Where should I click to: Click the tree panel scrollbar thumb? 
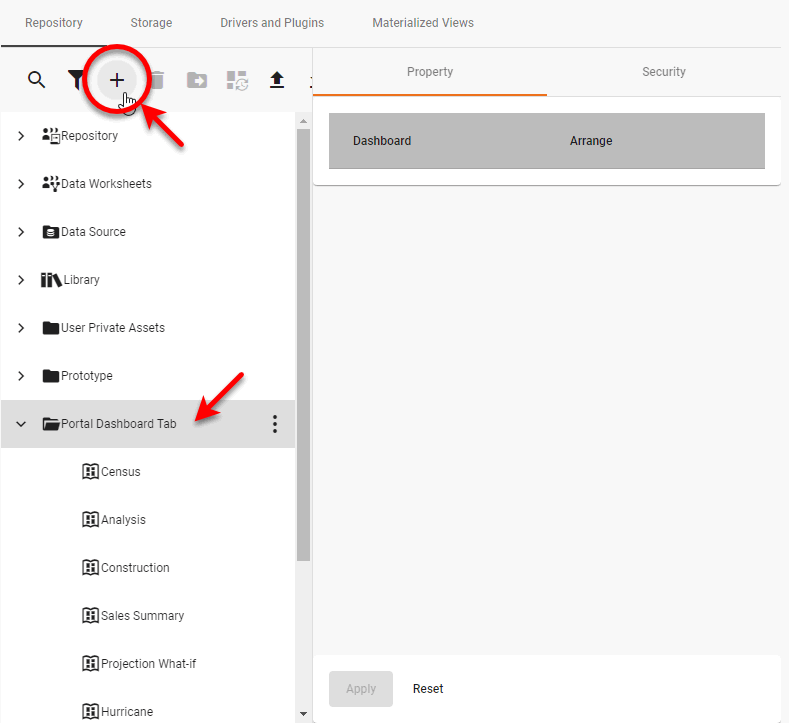tap(303, 345)
